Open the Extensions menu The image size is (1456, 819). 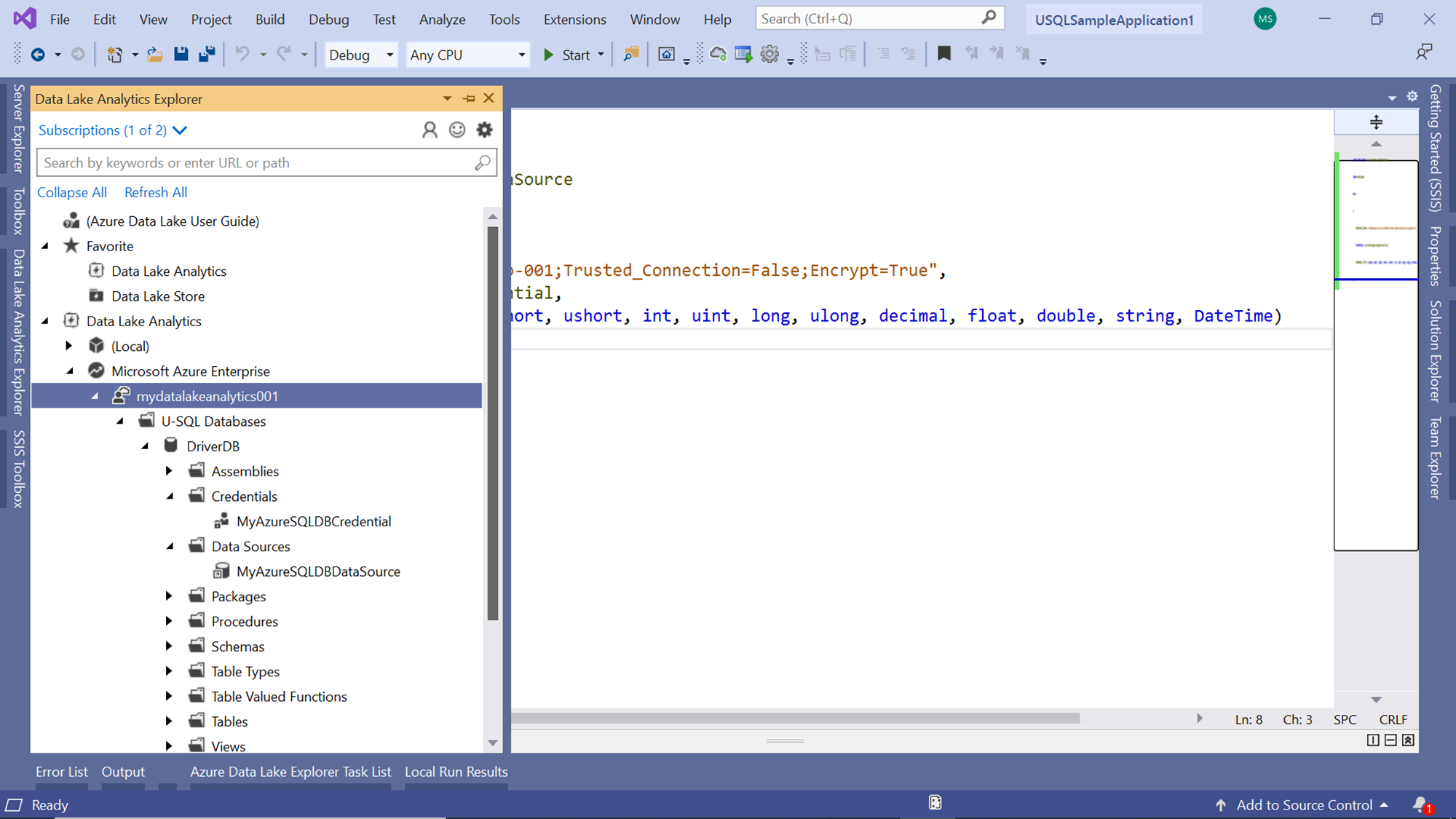574,19
